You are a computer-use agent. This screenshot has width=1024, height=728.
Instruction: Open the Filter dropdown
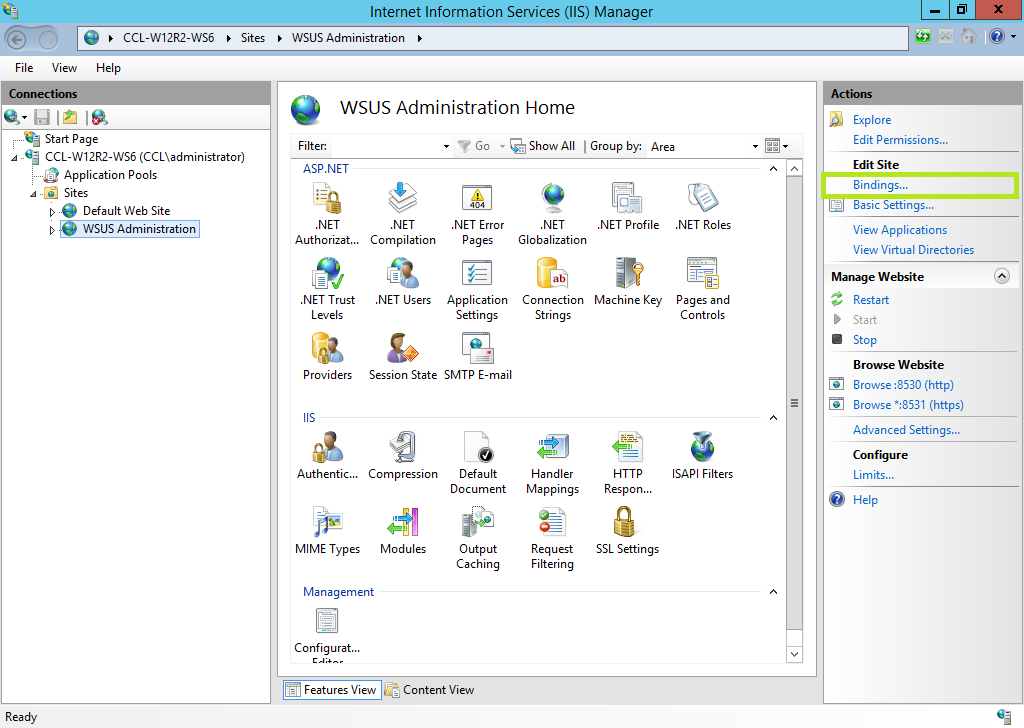[446, 146]
